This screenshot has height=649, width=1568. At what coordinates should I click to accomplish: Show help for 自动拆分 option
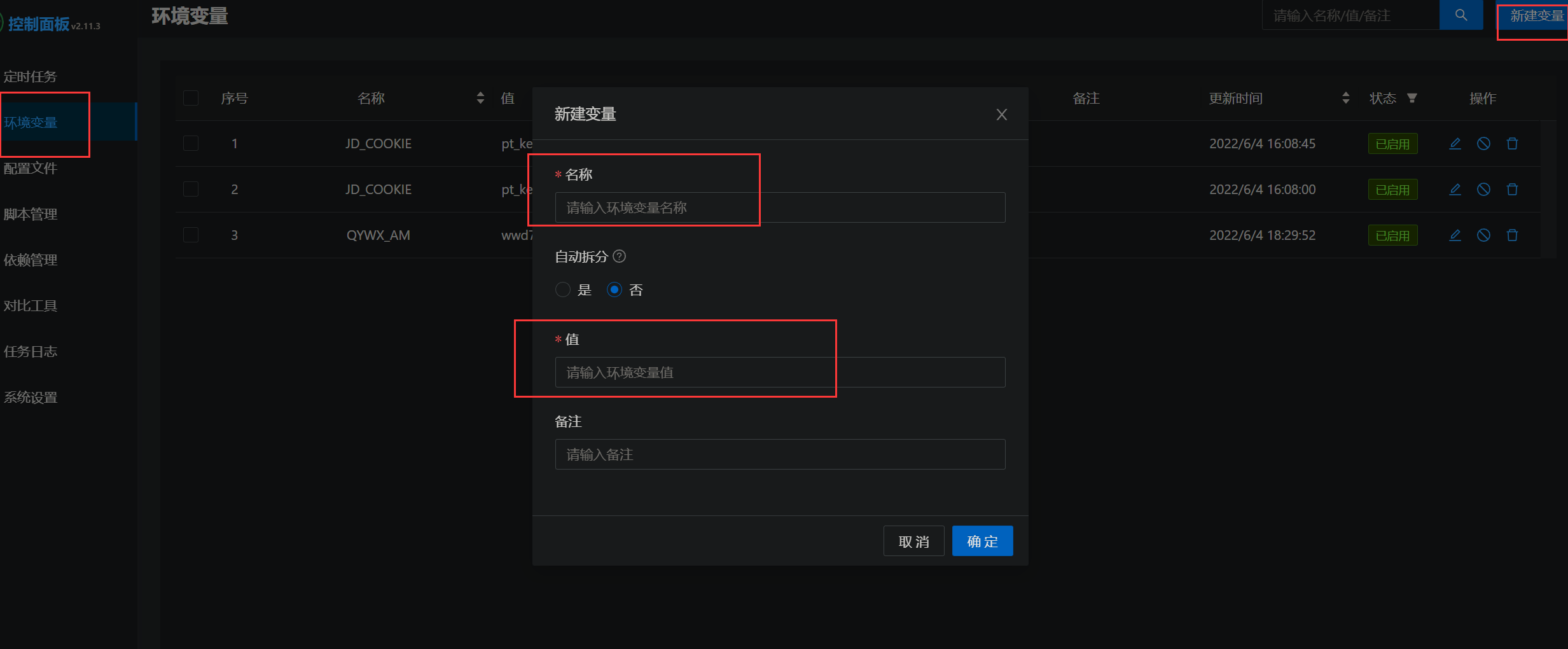tap(620, 256)
